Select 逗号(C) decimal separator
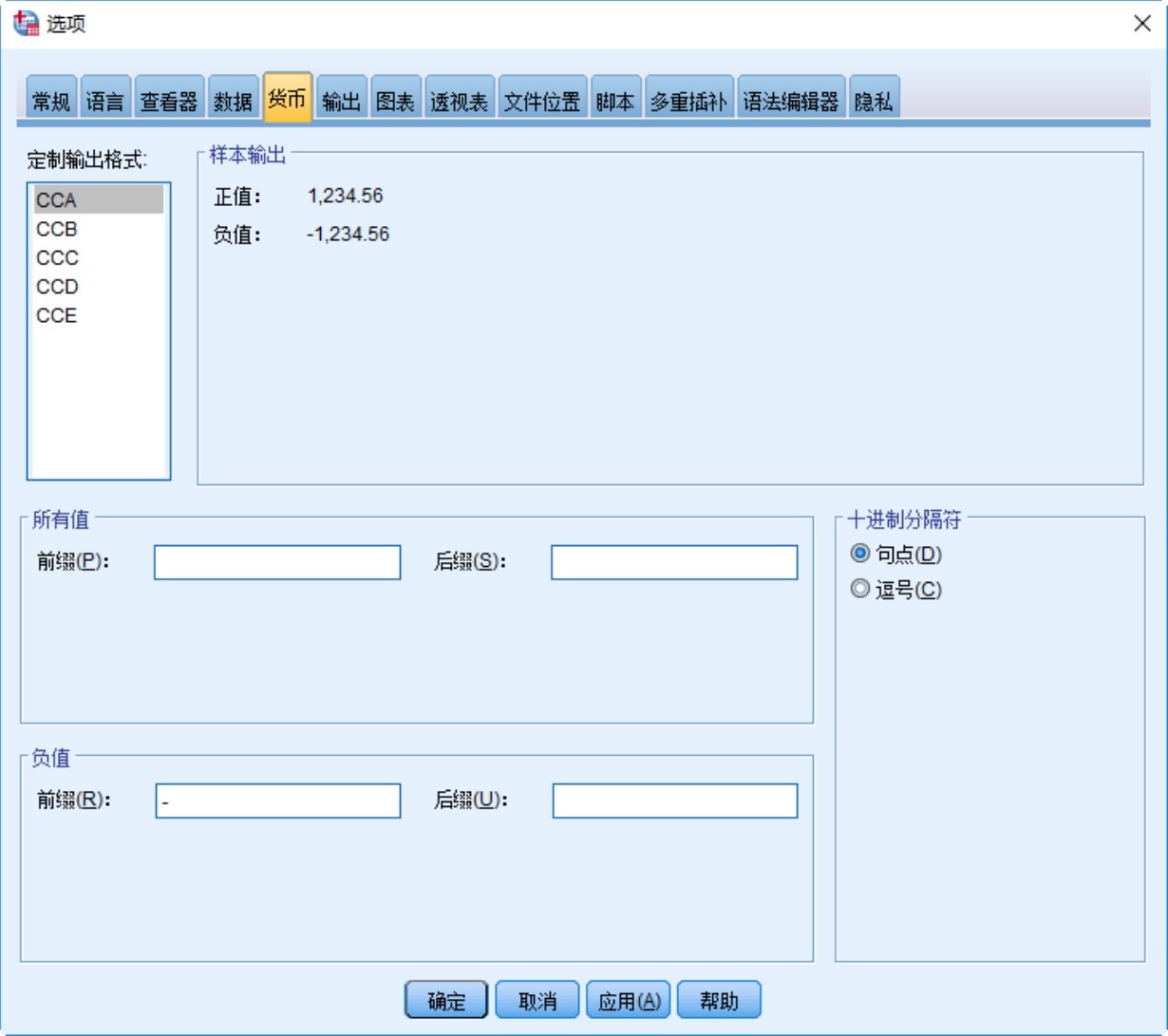Viewport: 1168px width, 1036px height. click(896, 590)
